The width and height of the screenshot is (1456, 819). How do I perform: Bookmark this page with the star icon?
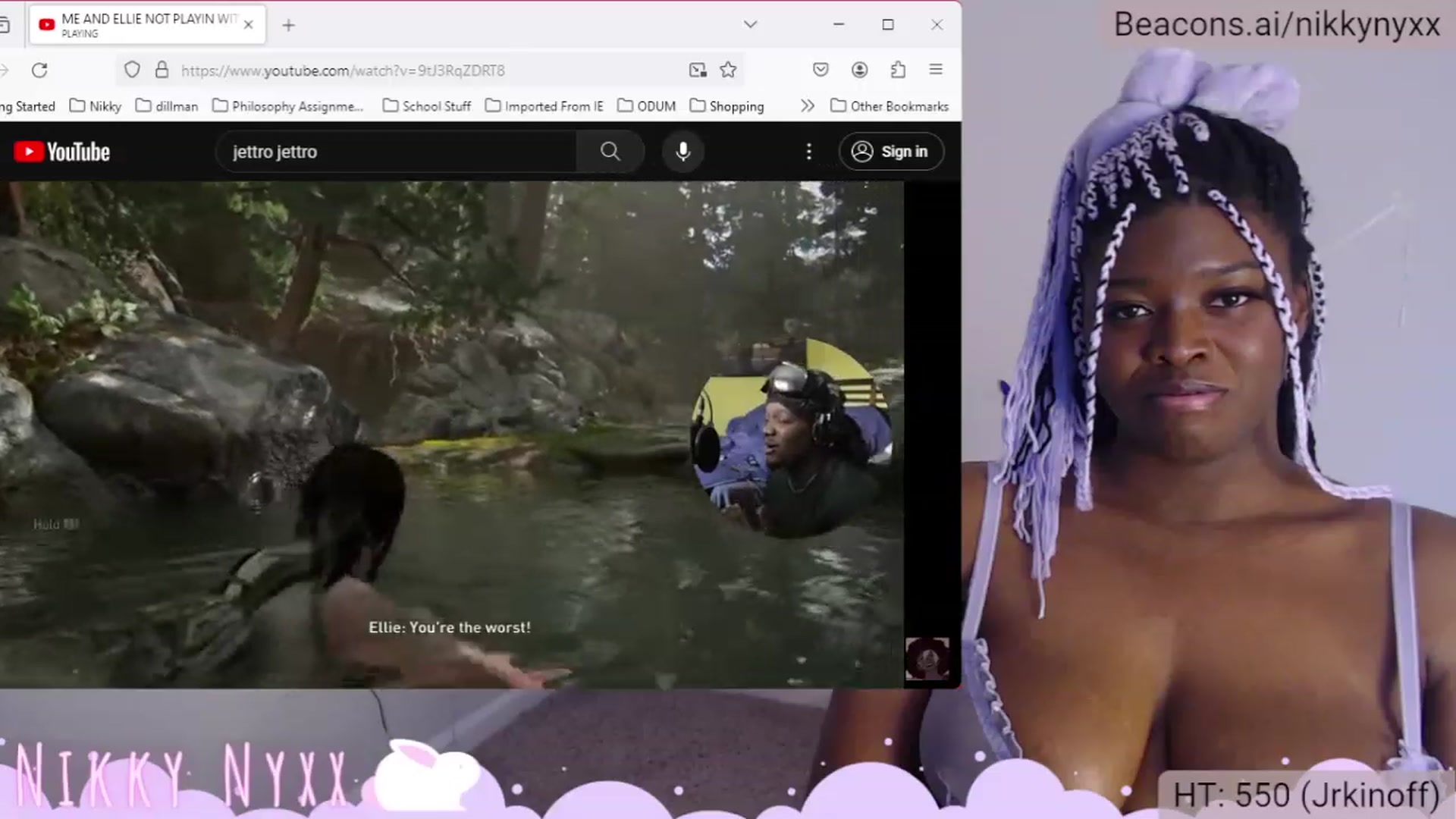pos(728,71)
